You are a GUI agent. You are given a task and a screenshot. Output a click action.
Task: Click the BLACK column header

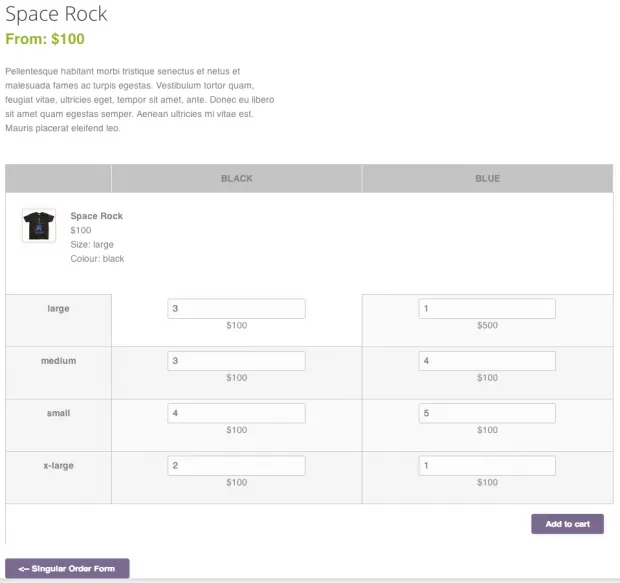(237, 179)
